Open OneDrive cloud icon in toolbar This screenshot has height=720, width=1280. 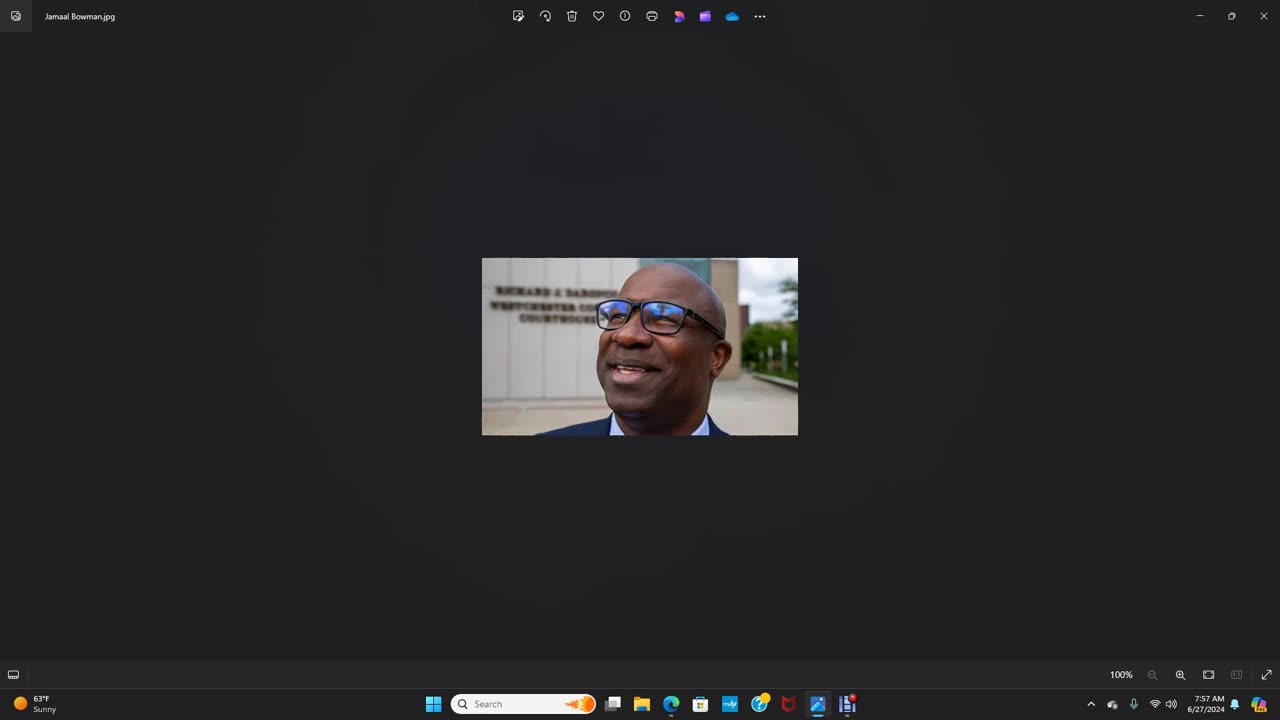click(732, 16)
